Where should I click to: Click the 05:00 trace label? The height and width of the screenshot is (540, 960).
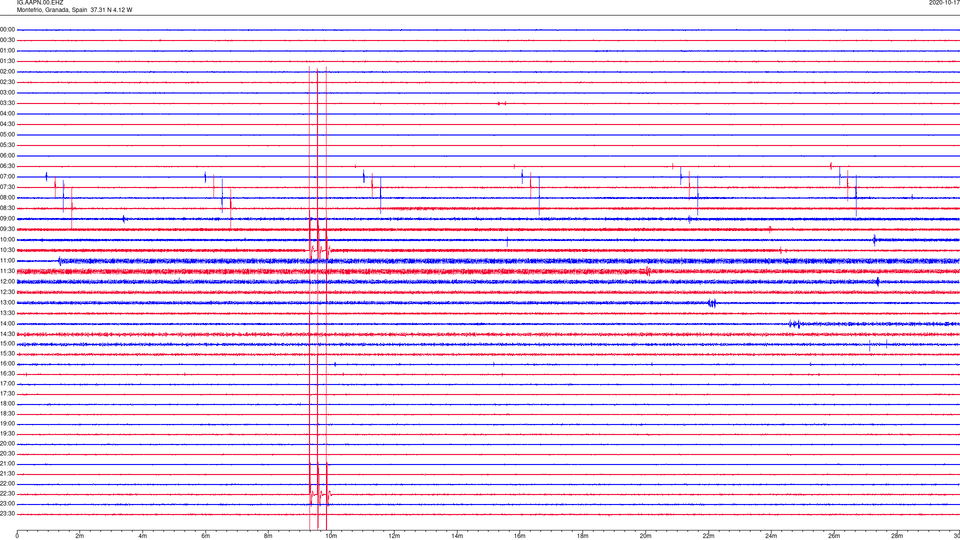click(x=7, y=134)
